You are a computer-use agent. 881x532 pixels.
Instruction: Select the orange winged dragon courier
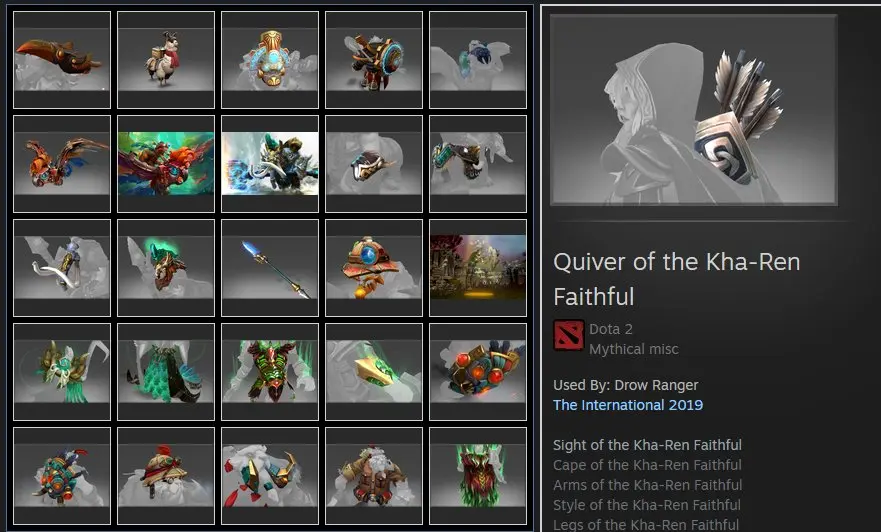(x=62, y=164)
